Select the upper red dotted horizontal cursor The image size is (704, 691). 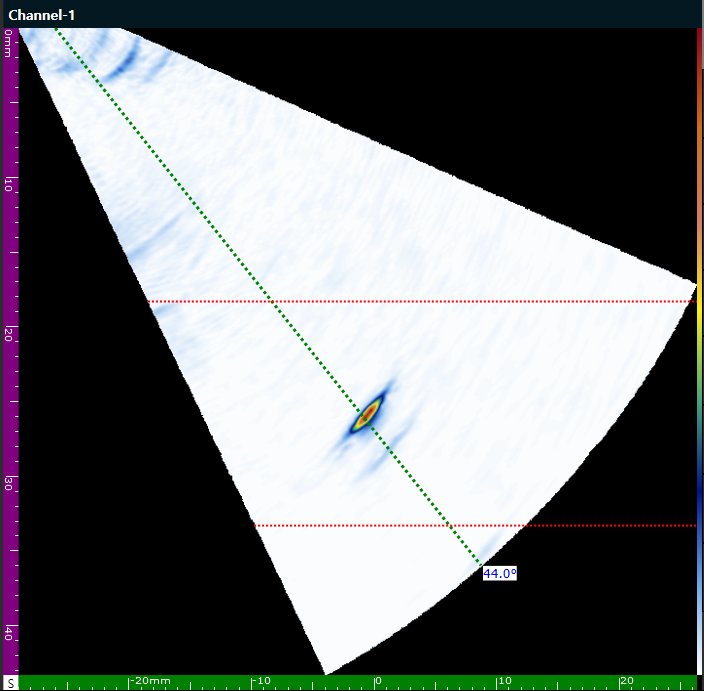tap(422, 302)
